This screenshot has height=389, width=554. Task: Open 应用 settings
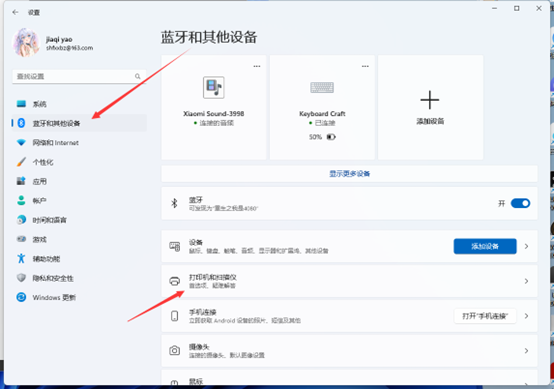coord(79,181)
